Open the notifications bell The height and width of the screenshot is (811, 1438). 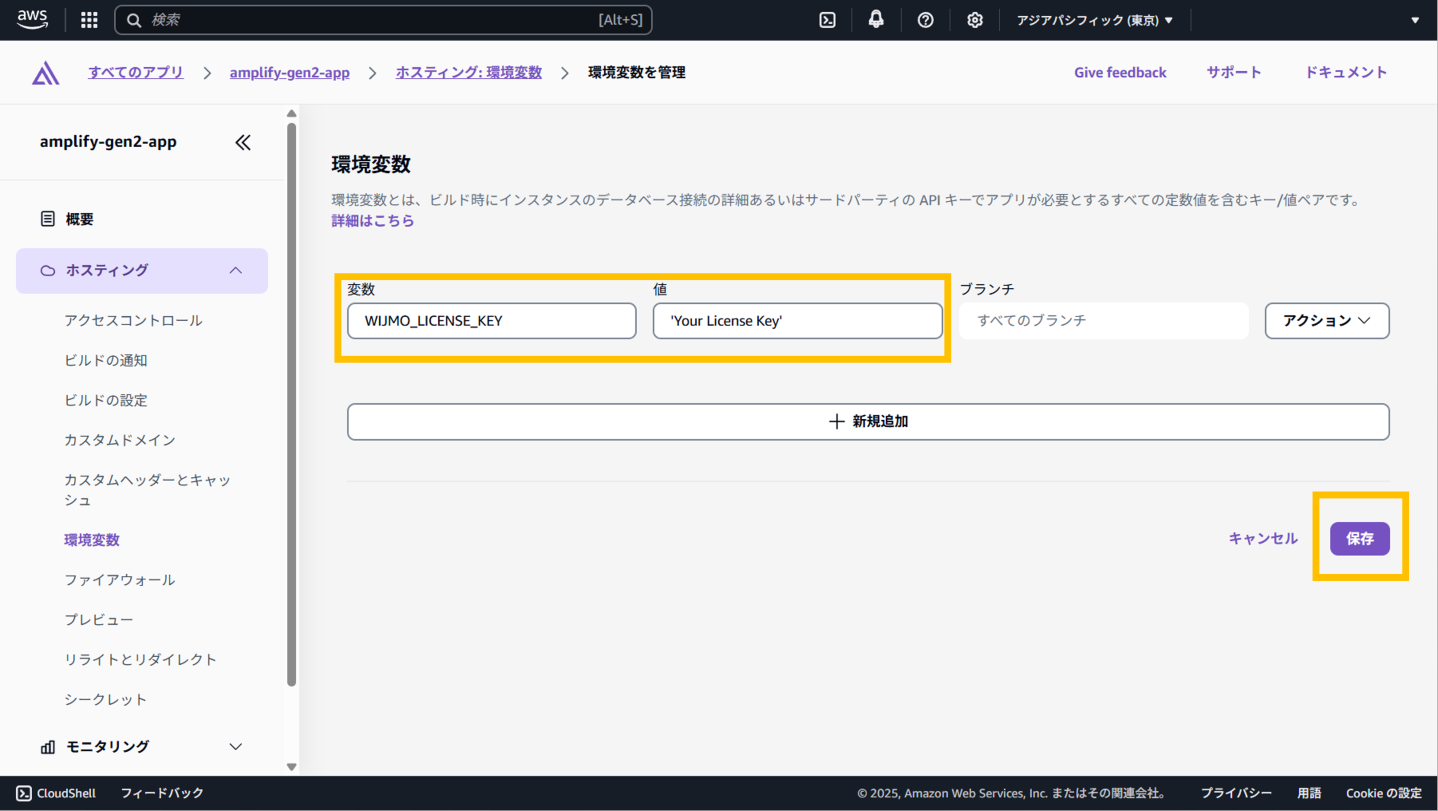click(x=876, y=20)
